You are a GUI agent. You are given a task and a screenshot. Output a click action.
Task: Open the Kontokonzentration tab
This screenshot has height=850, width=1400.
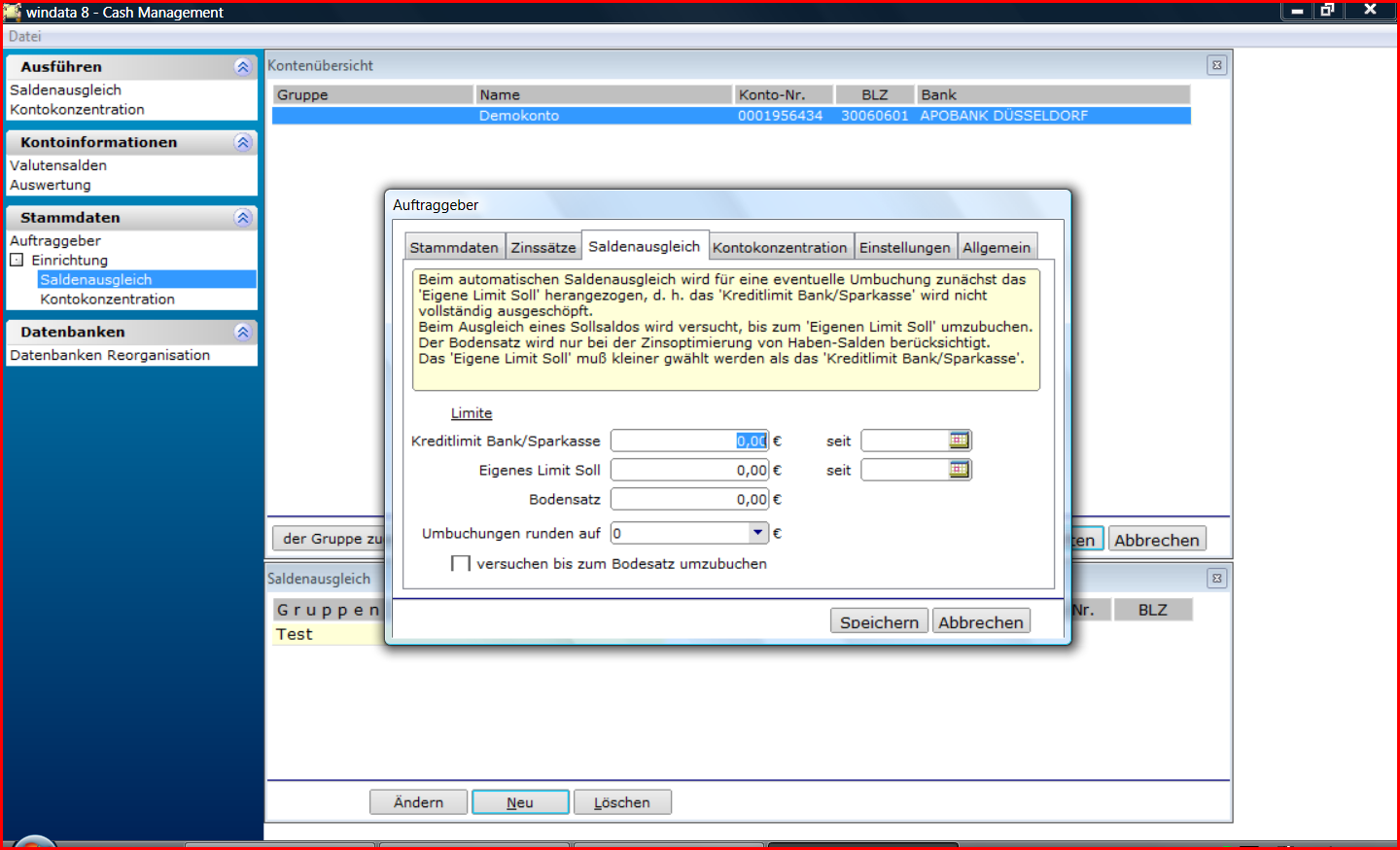[x=780, y=247]
